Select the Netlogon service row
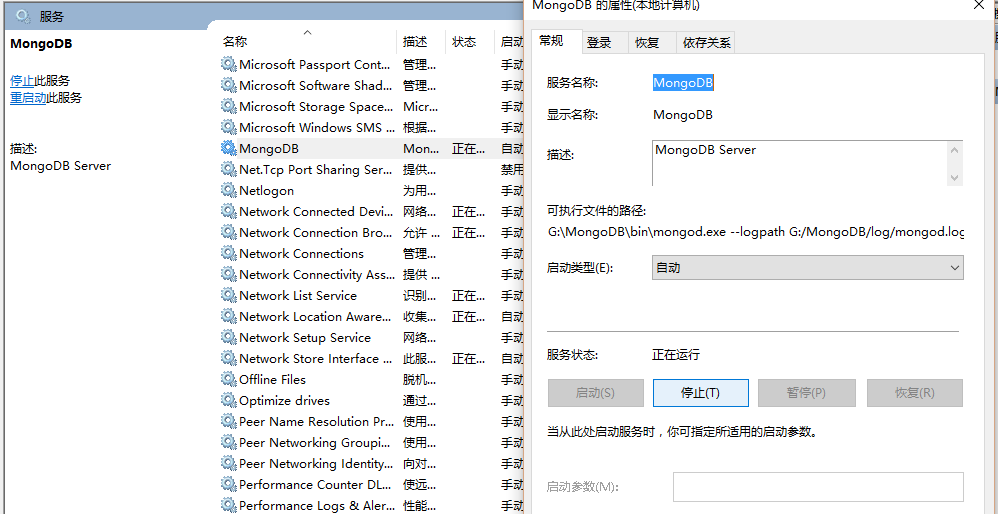Screen dimensions: 998x514 click(372, 190)
